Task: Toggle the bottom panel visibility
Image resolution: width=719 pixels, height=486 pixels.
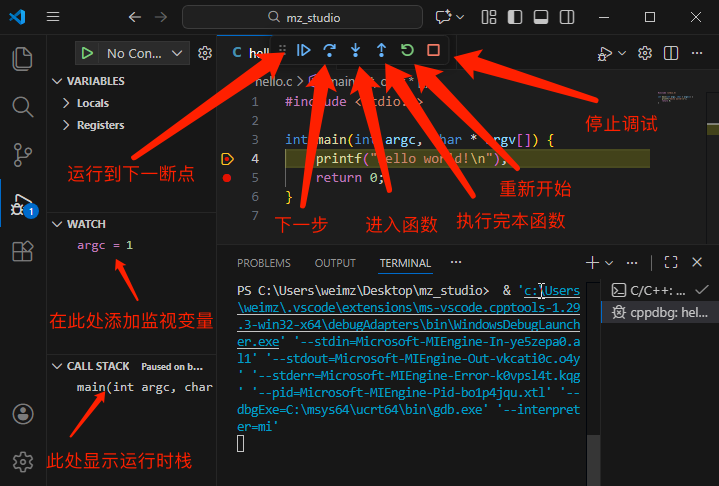Action: 541,17
